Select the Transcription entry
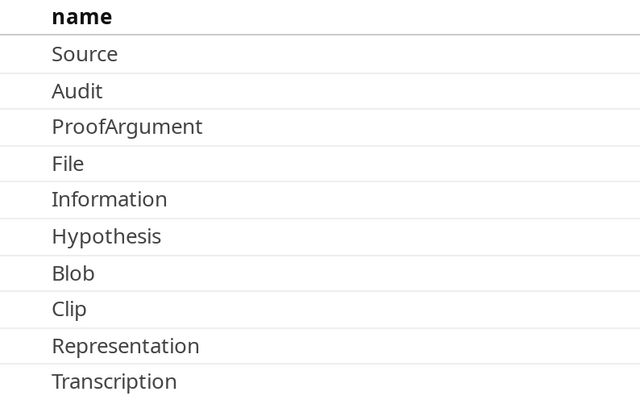This screenshot has height=400, width=640. pos(114,382)
